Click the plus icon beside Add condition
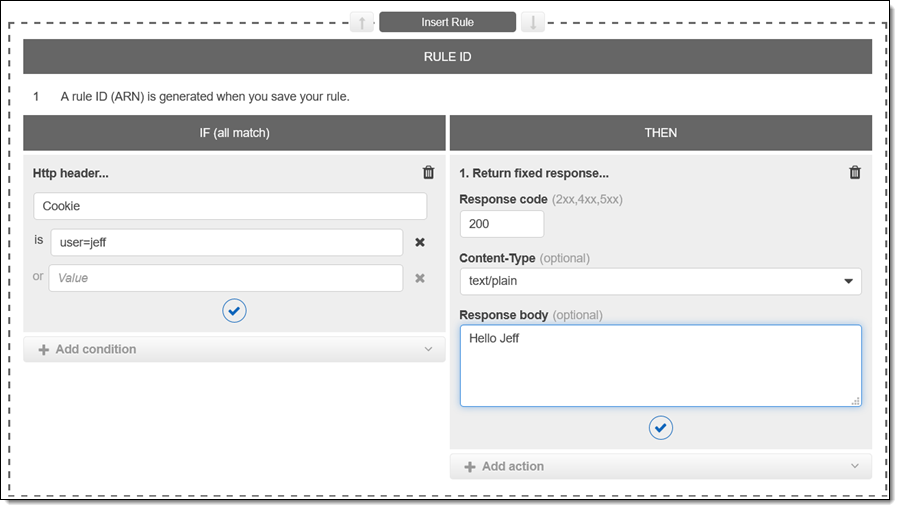900x510 pixels. [43, 350]
